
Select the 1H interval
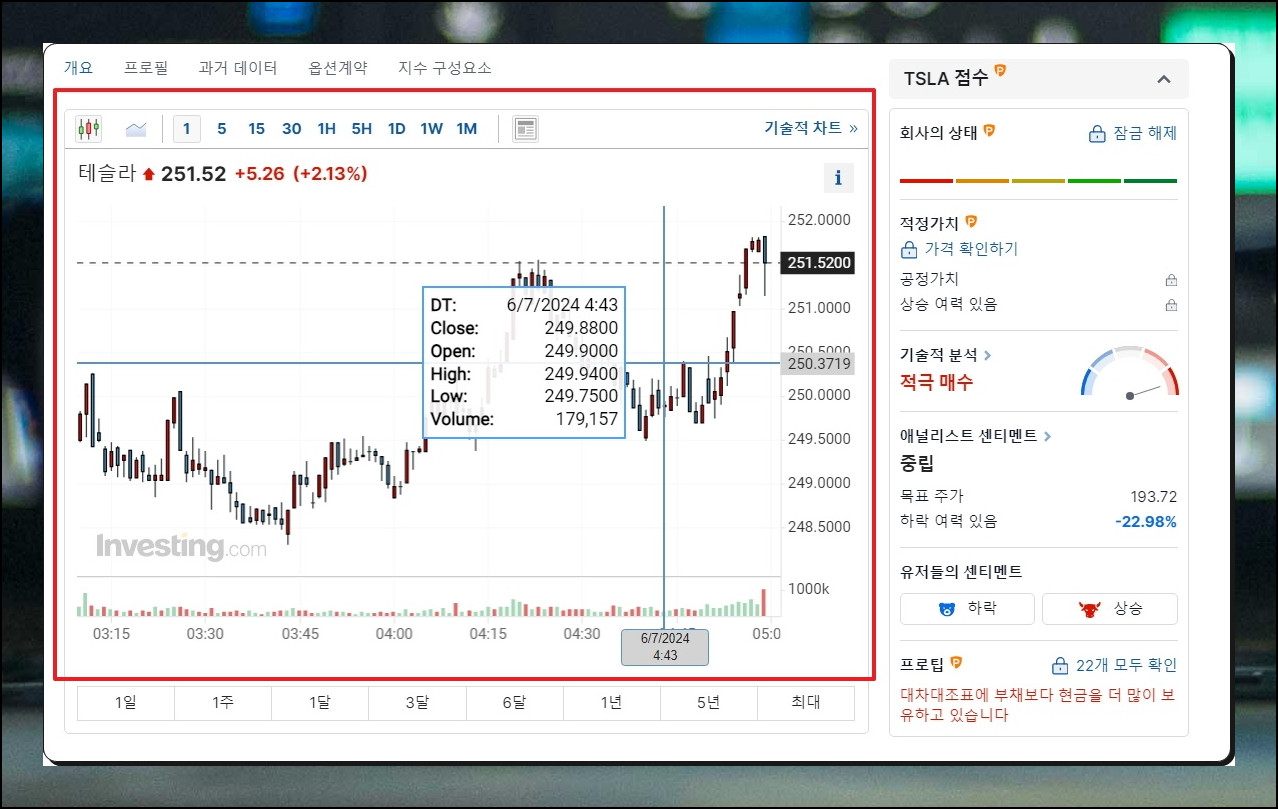coord(327,128)
